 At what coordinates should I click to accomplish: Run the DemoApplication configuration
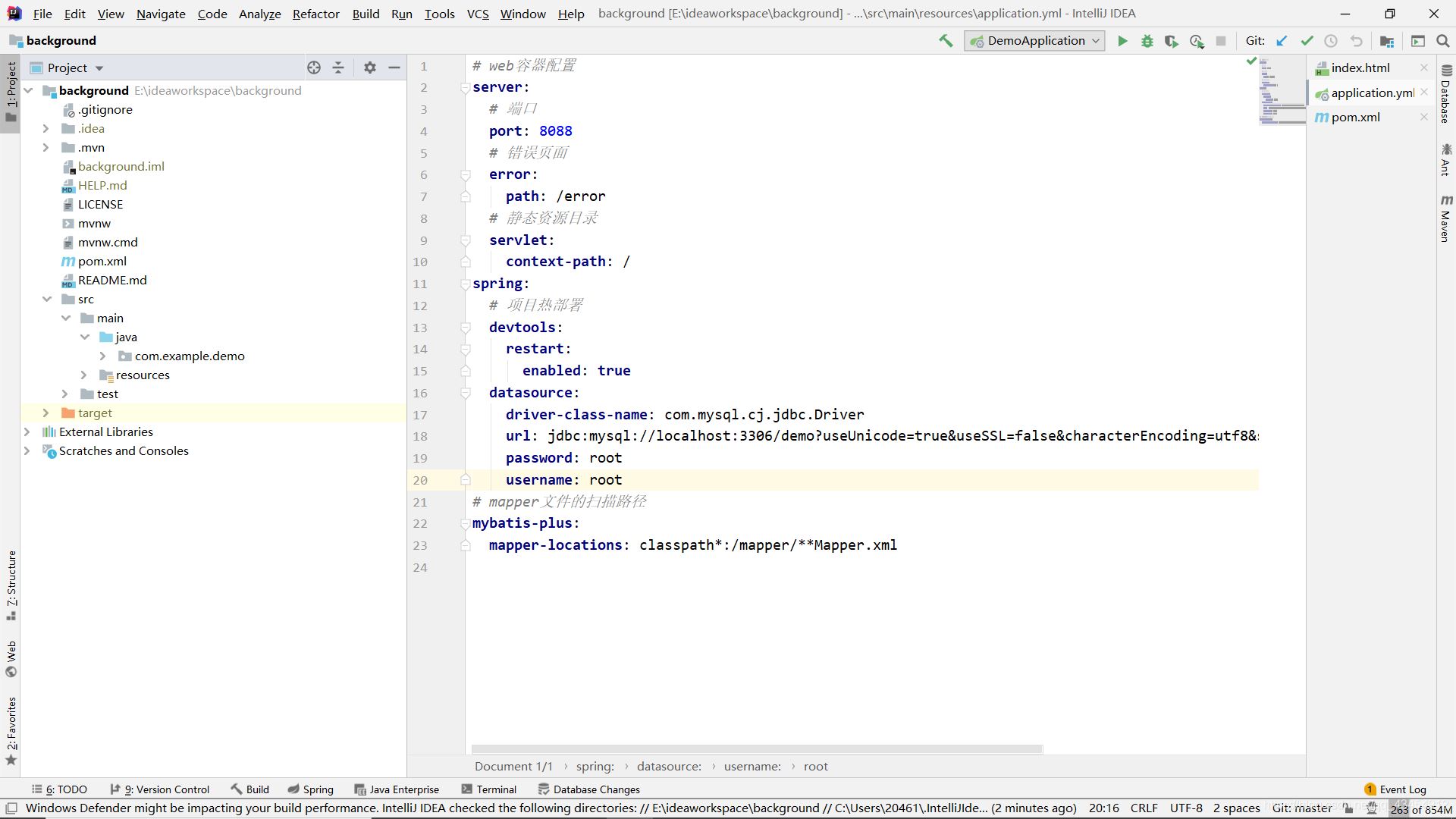tap(1122, 41)
